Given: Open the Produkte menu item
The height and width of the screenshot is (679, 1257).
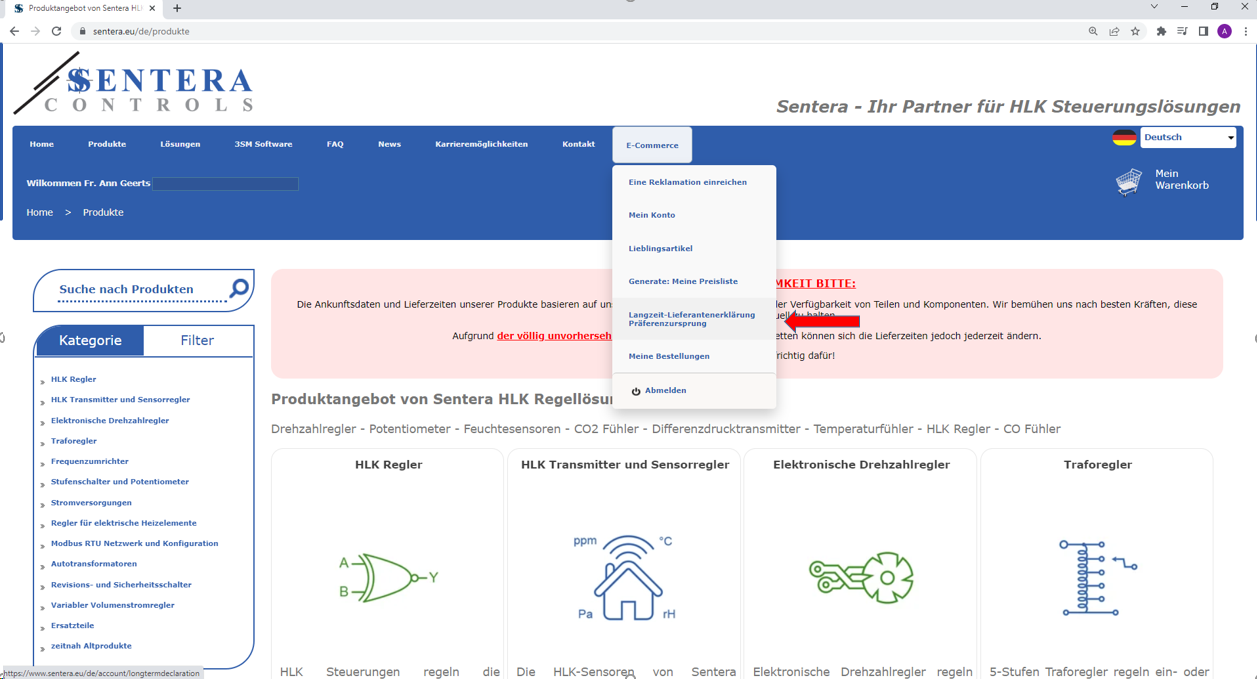Looking at the screenshot, I should coord(107,144).
